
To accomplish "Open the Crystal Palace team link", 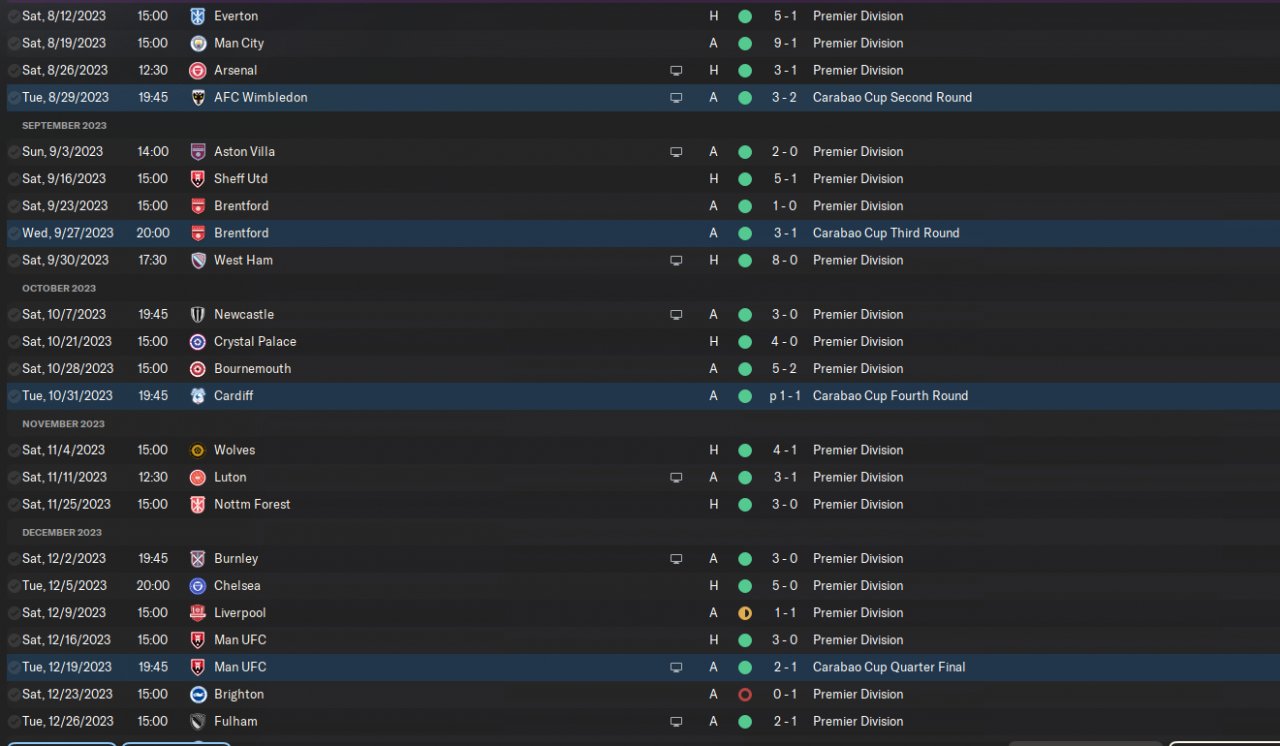I will (255, 341).
